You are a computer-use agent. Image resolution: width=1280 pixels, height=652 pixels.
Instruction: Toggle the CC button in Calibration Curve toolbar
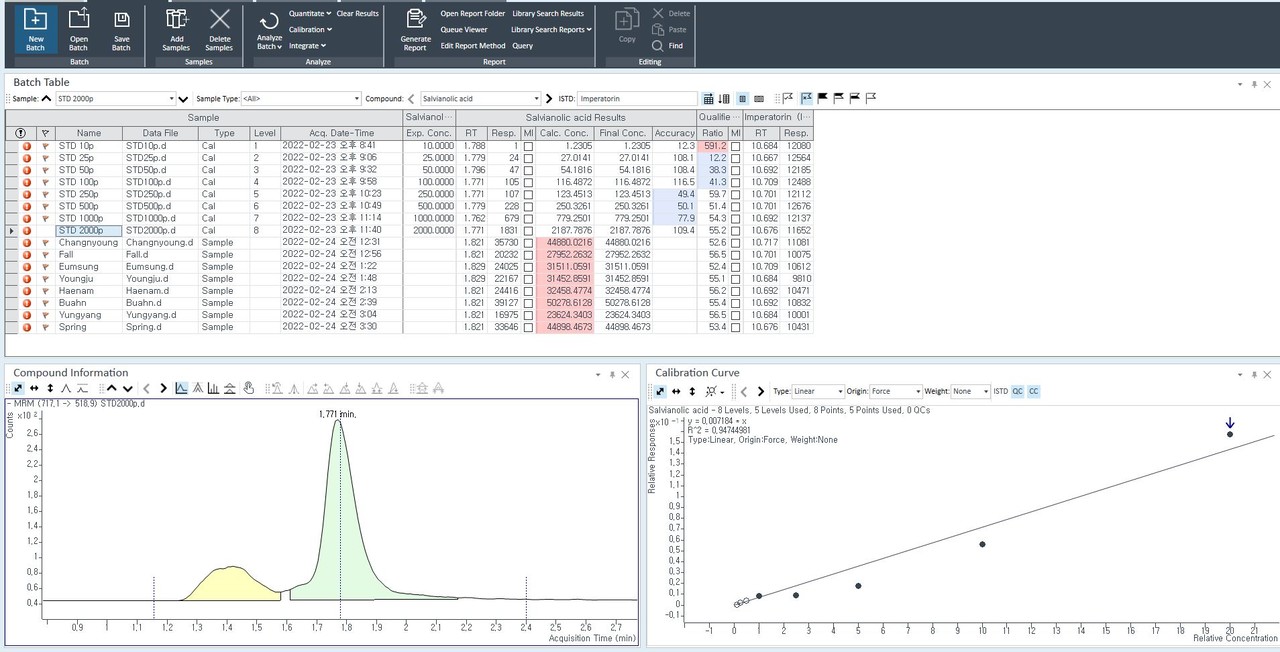(x=1034, y=391)
